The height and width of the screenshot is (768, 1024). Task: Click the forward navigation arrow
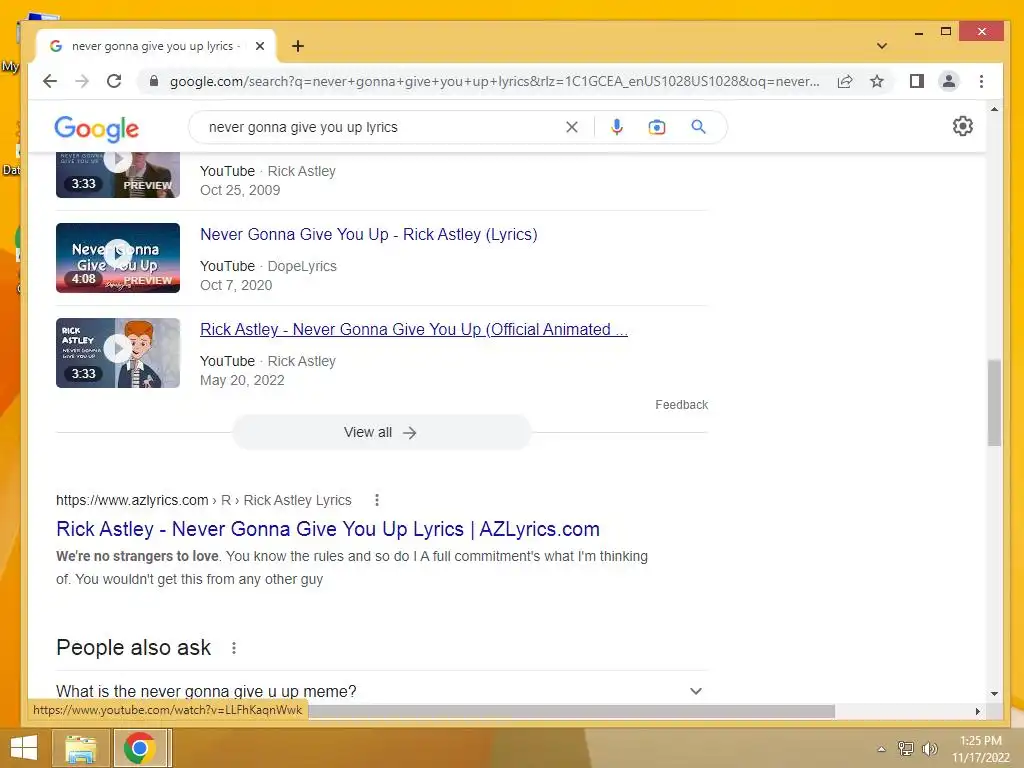[x=82, y=81]
